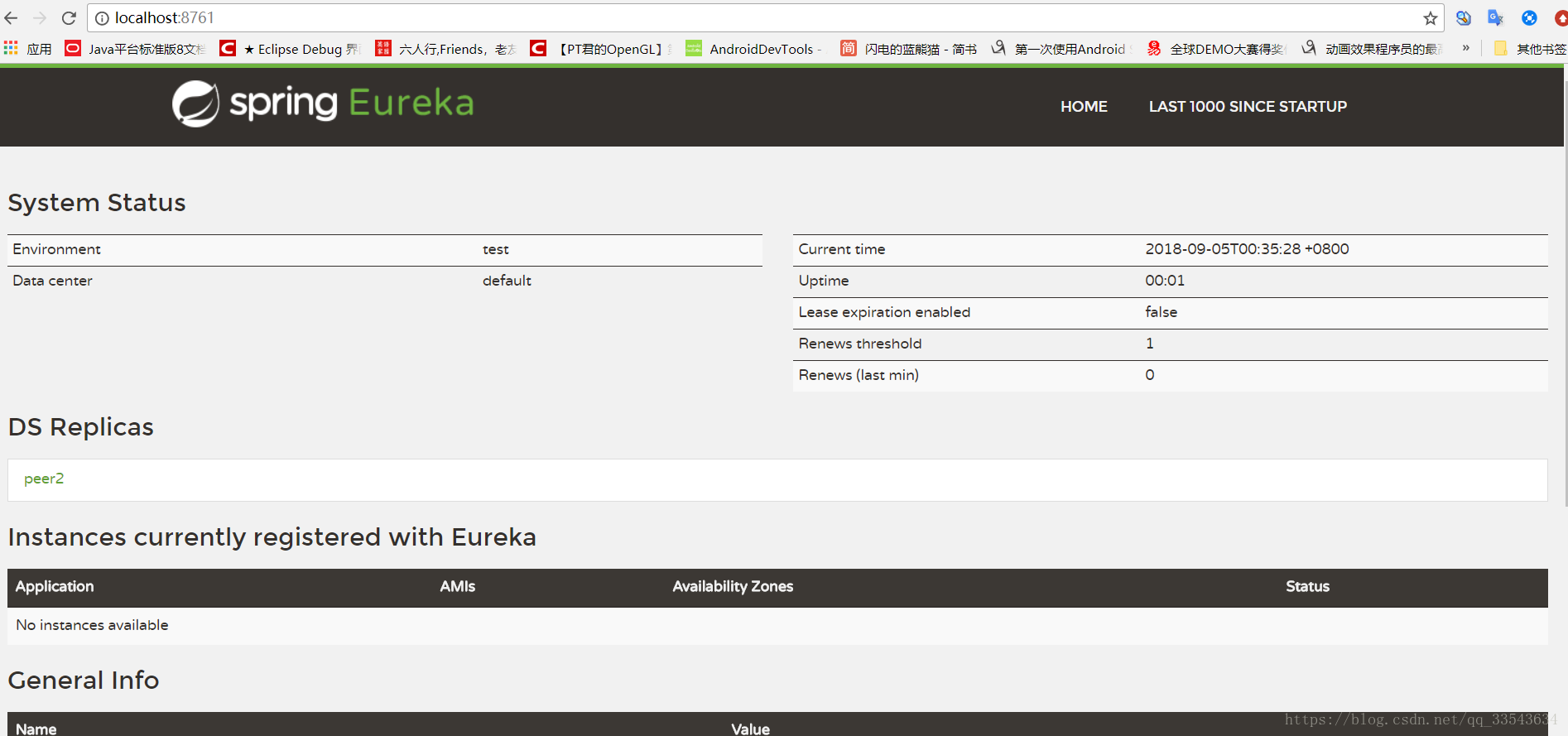Open Java平台标准版8文档 bookmark
The image size is (1568, 736).
[x=136, y=49]
